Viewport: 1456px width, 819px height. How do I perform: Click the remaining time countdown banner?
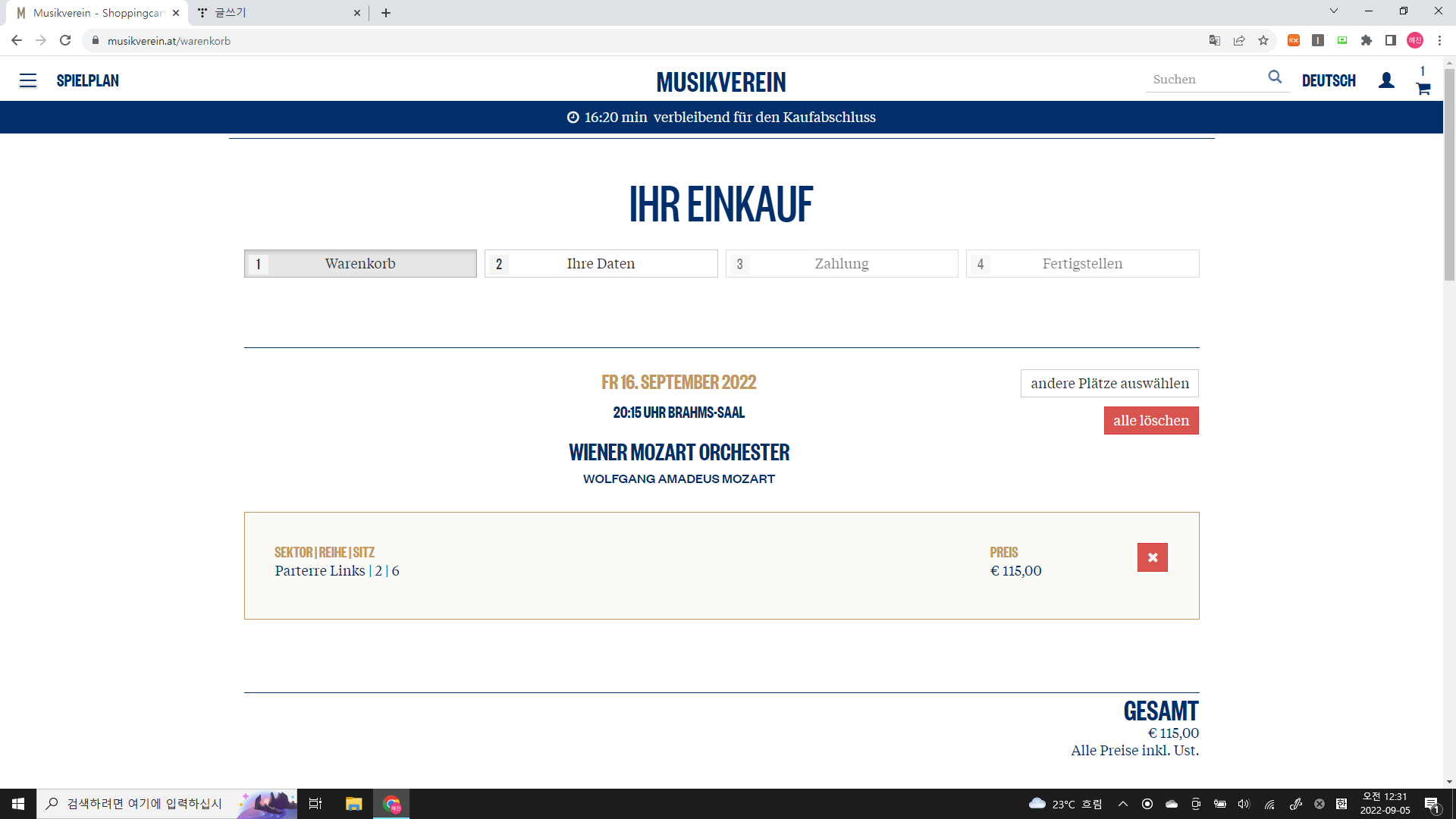click(721, 118)
